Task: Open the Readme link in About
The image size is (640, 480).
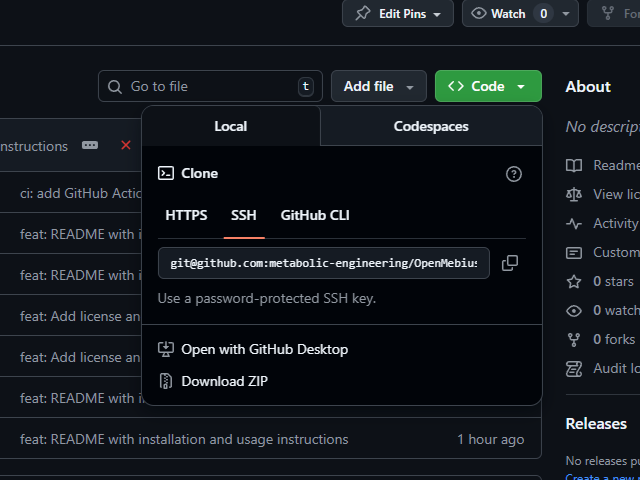Action: 616,165
